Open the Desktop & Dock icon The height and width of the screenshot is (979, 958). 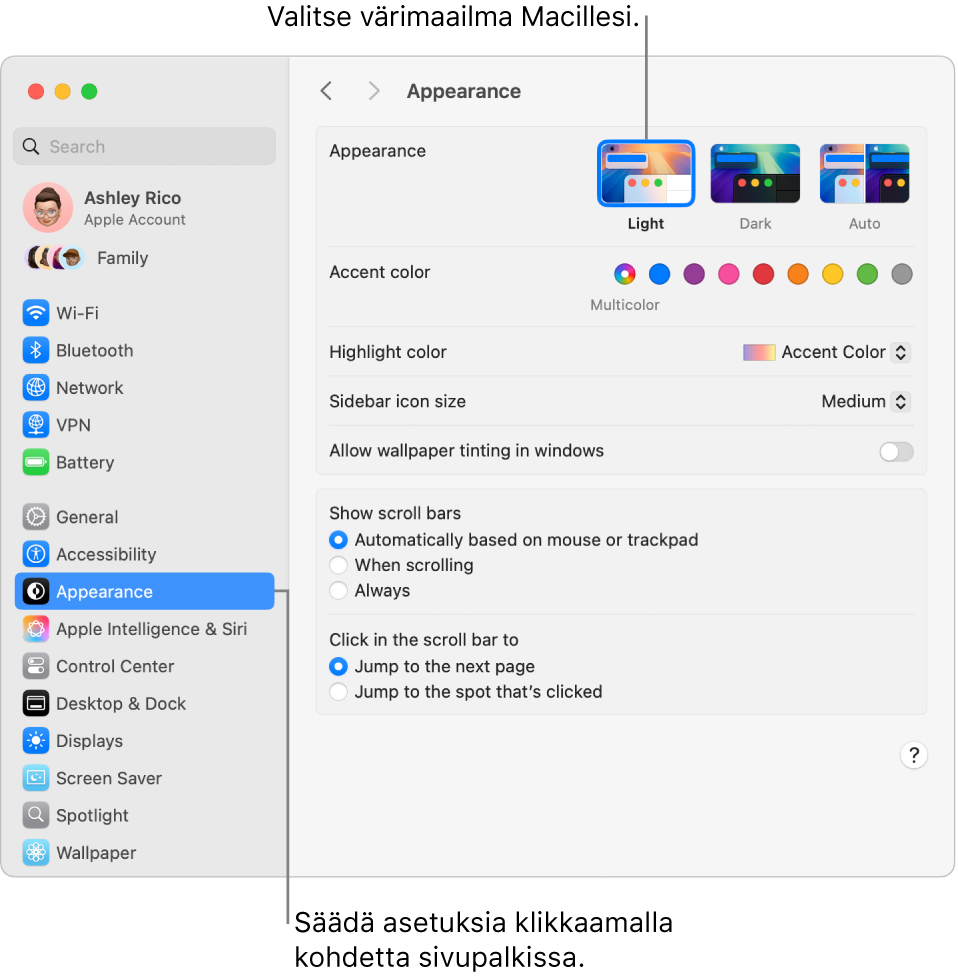(x=36, y=704)
